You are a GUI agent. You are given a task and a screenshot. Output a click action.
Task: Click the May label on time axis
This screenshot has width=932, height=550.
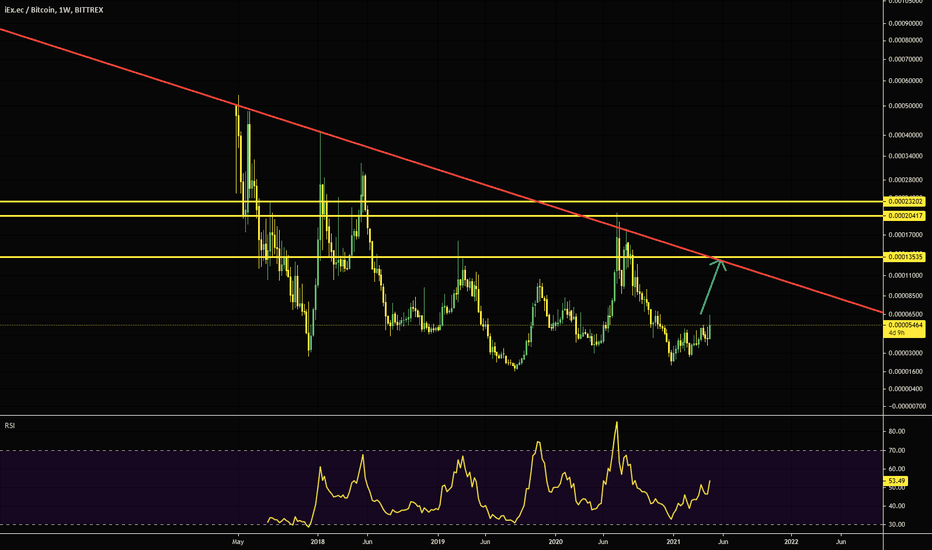(x=238, y=542)
